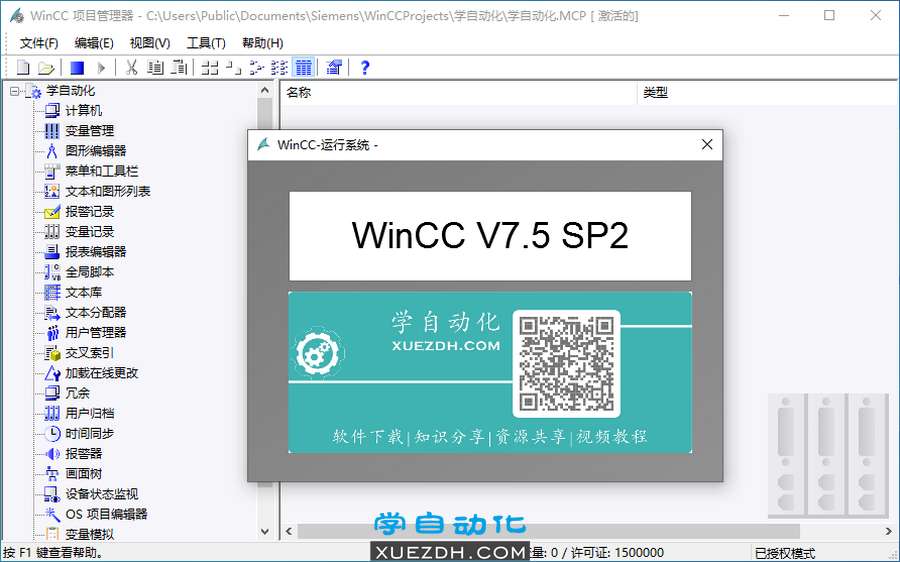Screen dimensions: 900x562
Task: Select 设备状态监视 in the project tree
Action: coord(101,494)
